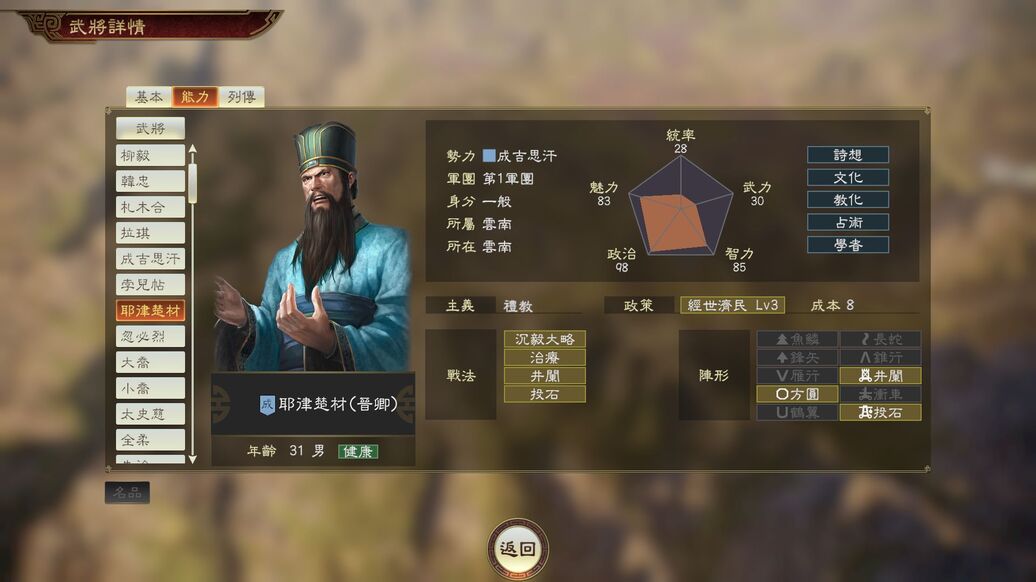Select officer 忽必烈 in the list

[x=150, y=336]
